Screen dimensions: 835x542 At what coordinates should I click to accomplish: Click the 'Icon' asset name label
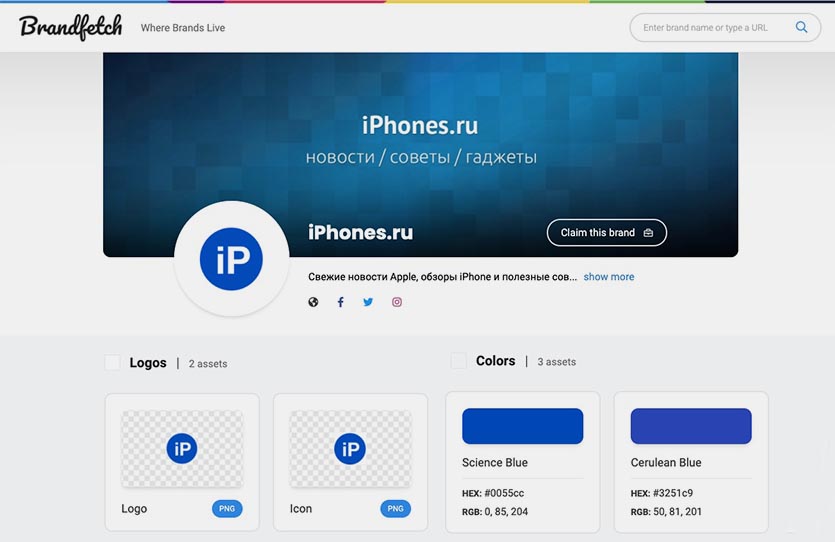(301, 508)
